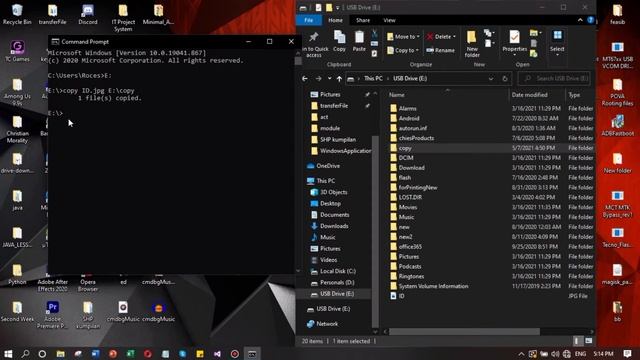This screenshot has height=360, width=640.
Task: Select Network in navigation pane
Action: point(327,324)
